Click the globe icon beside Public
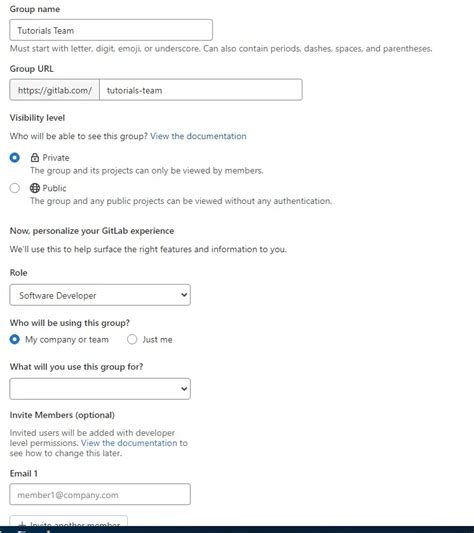The image size is (474, 533). point(35,188)
